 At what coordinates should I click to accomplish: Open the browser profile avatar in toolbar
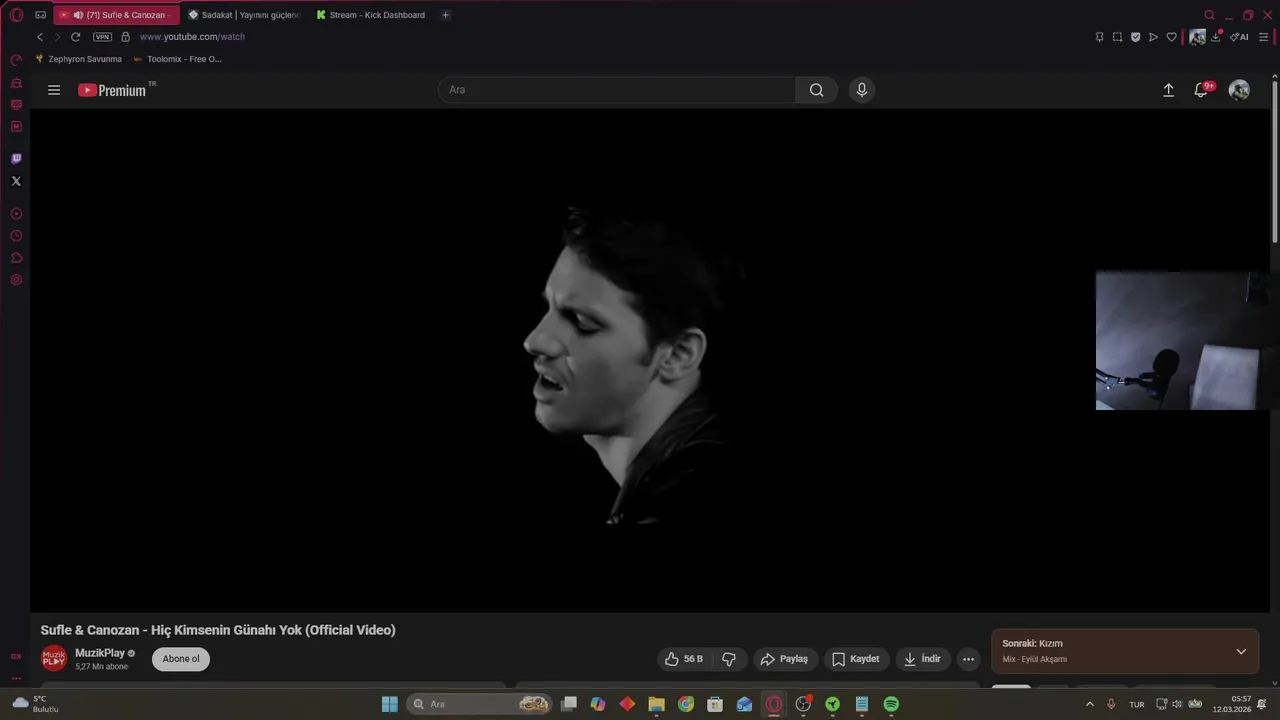(1197, 37)
